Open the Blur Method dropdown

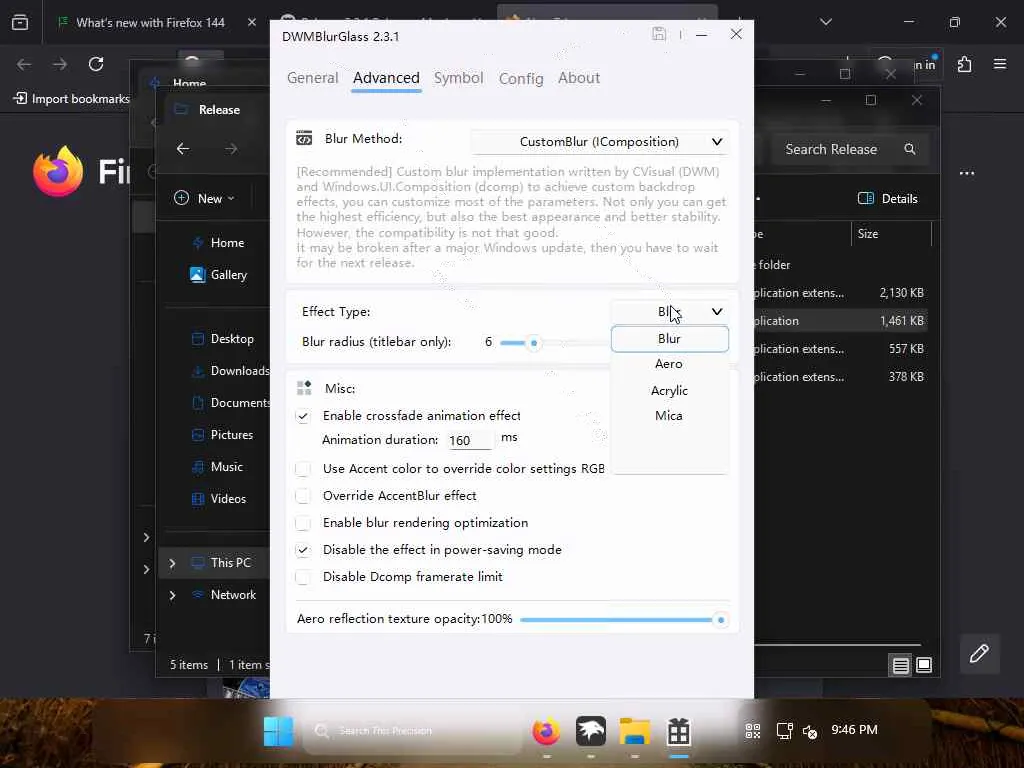tap(600, 142)
